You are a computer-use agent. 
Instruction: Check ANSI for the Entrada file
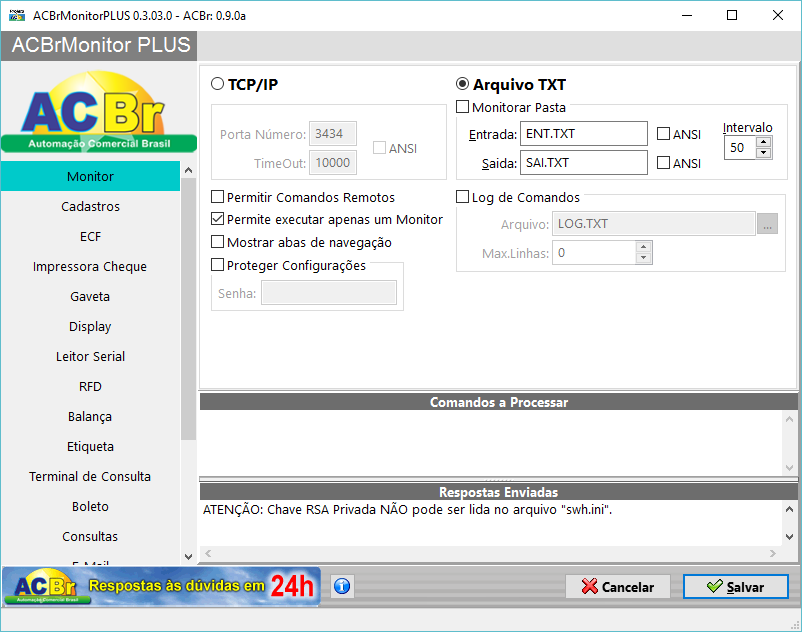663,133
